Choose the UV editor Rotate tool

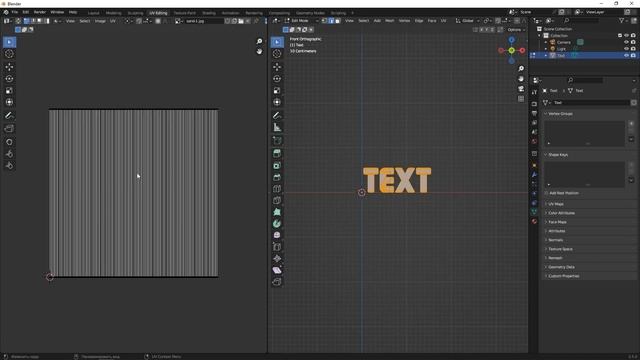click(9, 79)
